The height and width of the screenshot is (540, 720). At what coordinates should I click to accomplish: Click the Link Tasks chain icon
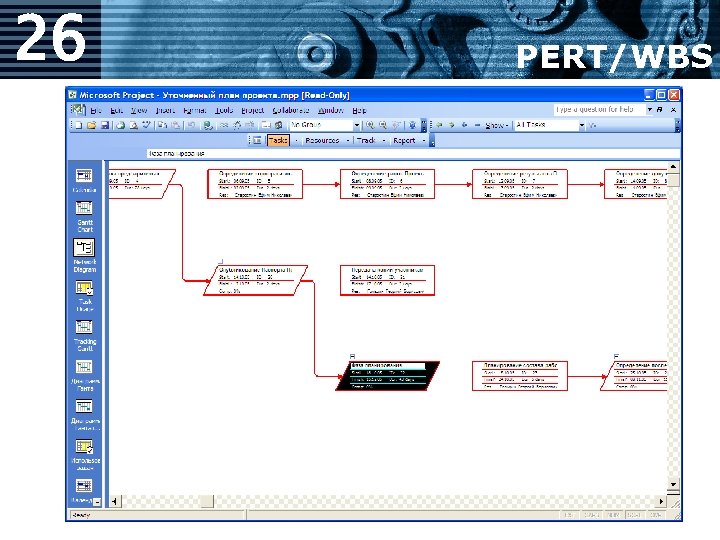[224, 125]
